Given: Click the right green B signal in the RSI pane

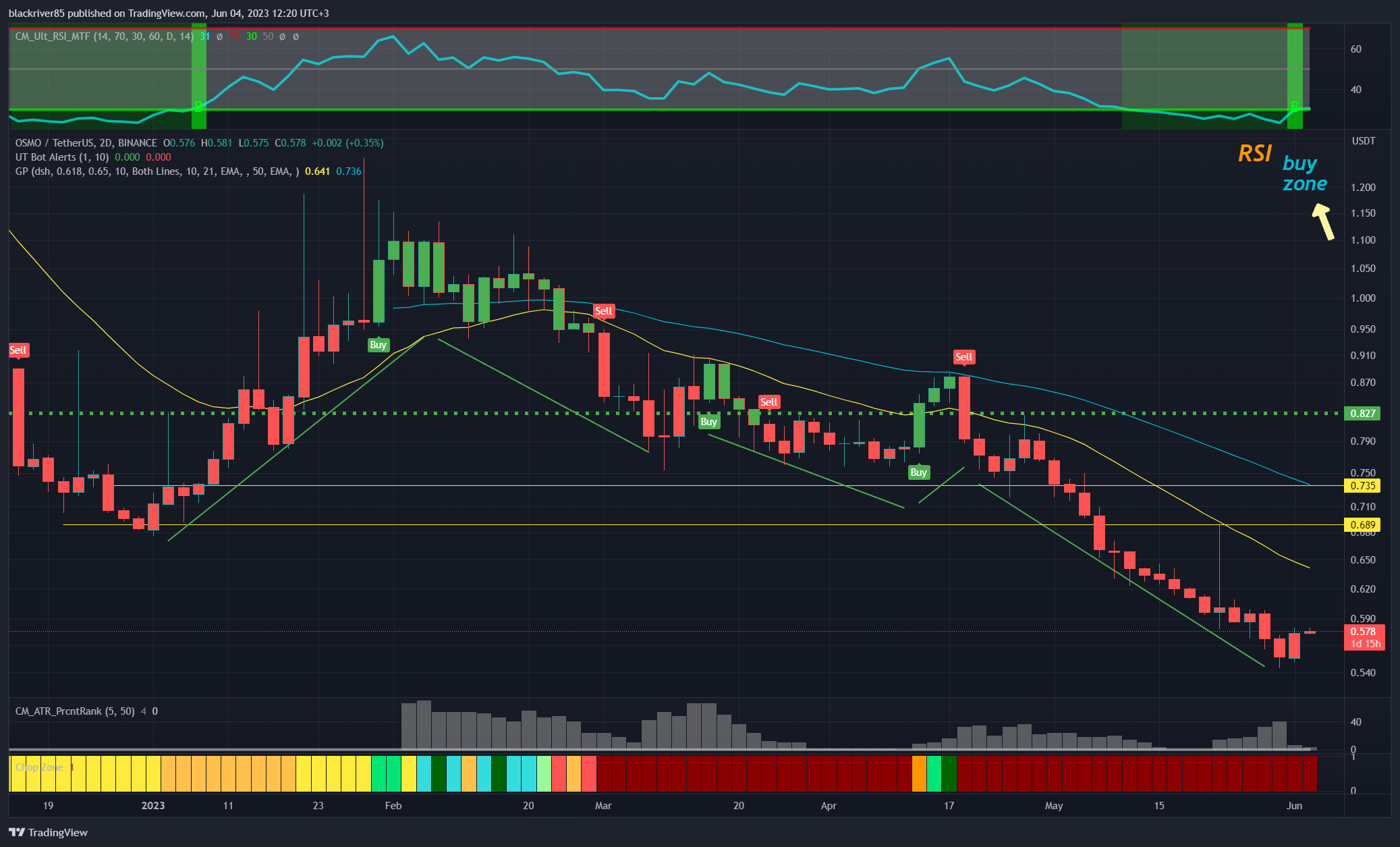Looking at the screenshot, I should click(1294, 107).
